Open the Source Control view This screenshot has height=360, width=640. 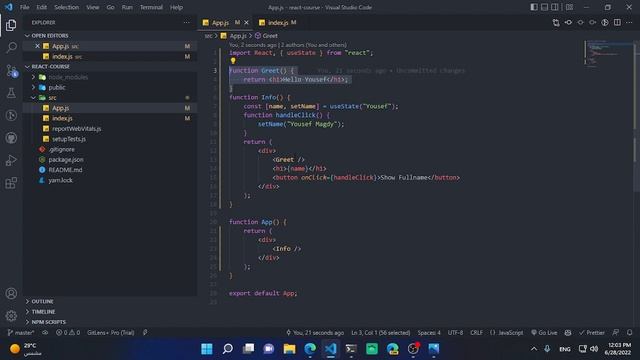coord(11,71)
